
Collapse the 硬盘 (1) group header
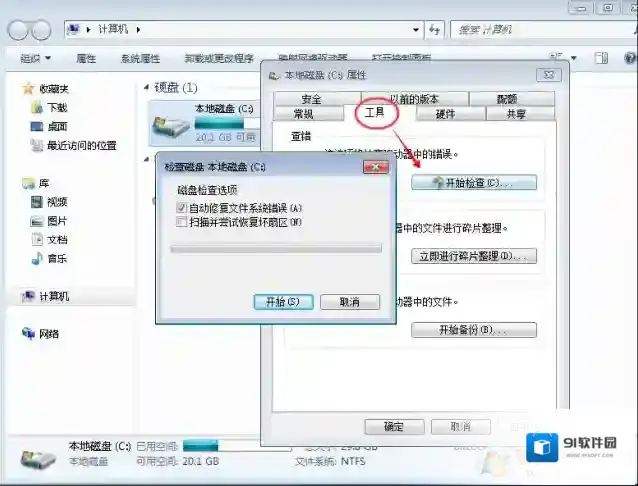(x=147, y=88)
